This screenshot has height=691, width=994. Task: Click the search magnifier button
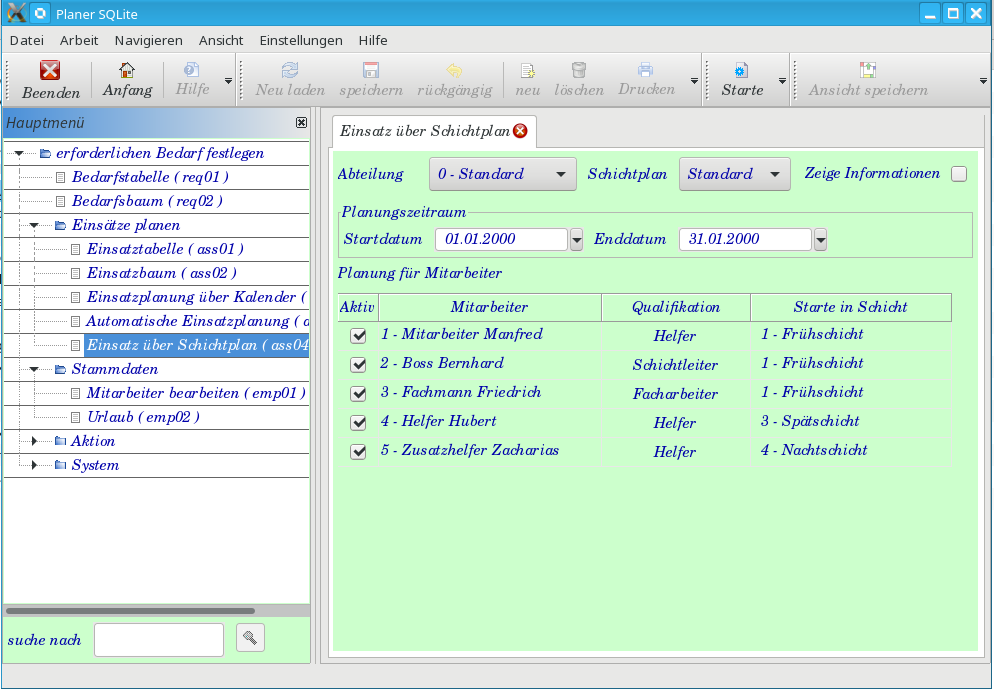coord(250,638)
